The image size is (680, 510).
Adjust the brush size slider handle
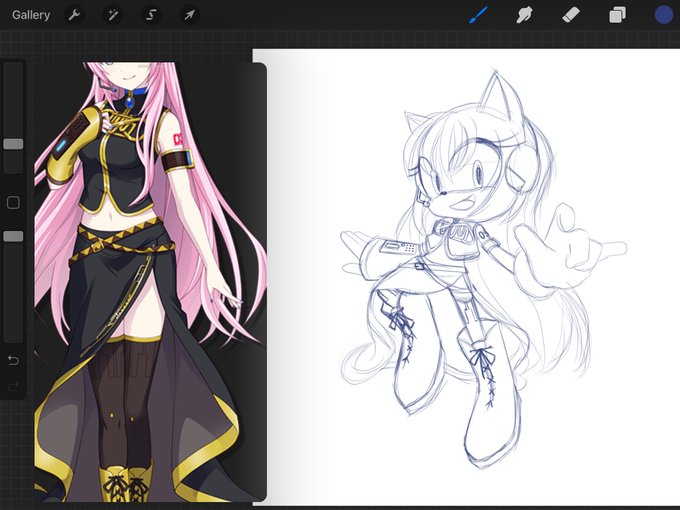pos(13,144)
